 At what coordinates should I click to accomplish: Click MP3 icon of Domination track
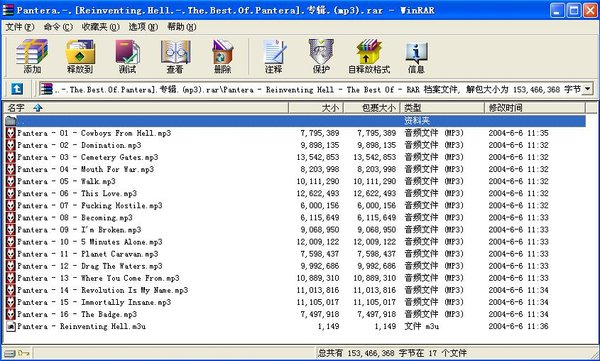(x=11, y=145)
